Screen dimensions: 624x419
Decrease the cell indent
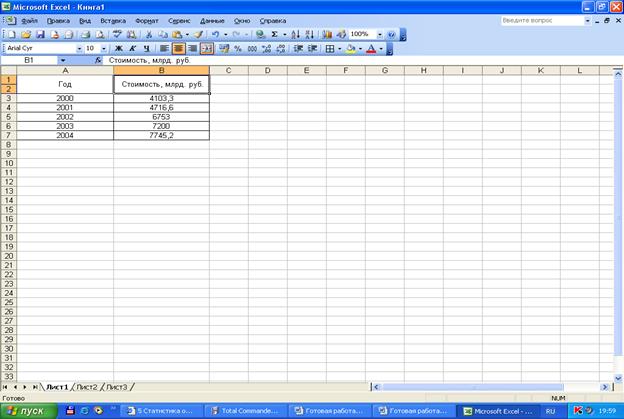(x=298, y=49)
